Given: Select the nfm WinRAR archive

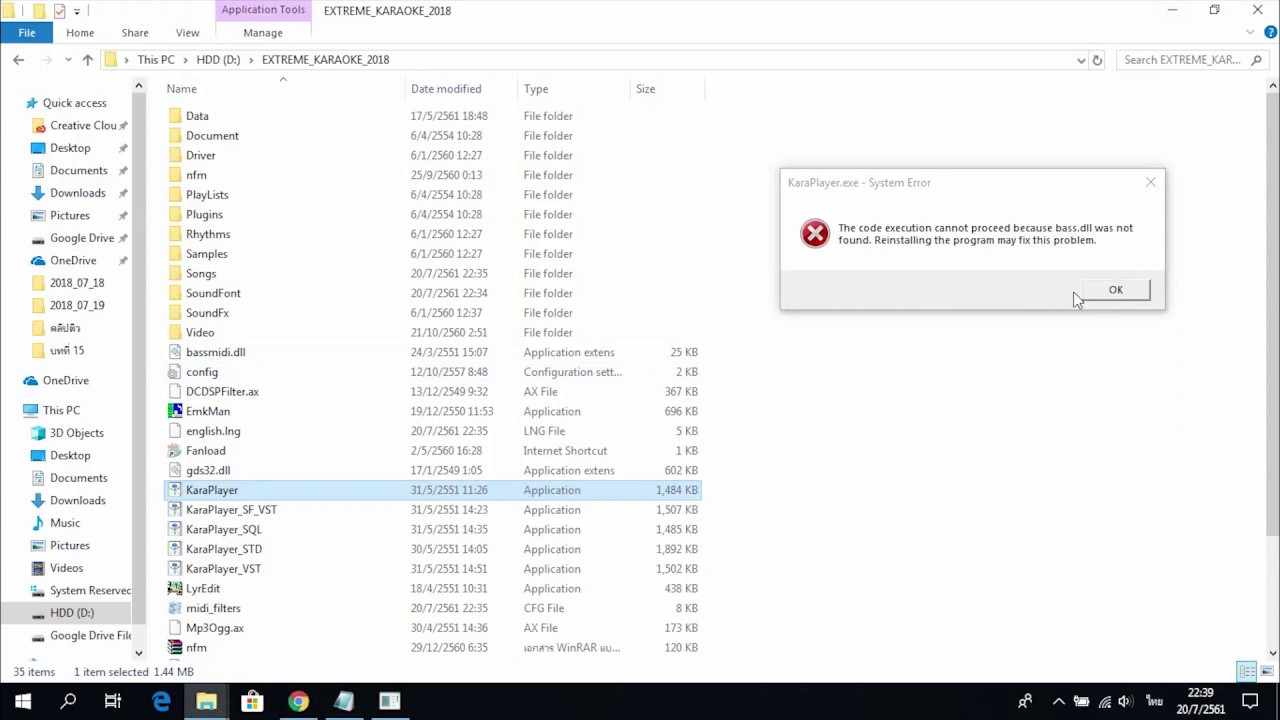Looking at the screenshot, I should tap(196, 647).
